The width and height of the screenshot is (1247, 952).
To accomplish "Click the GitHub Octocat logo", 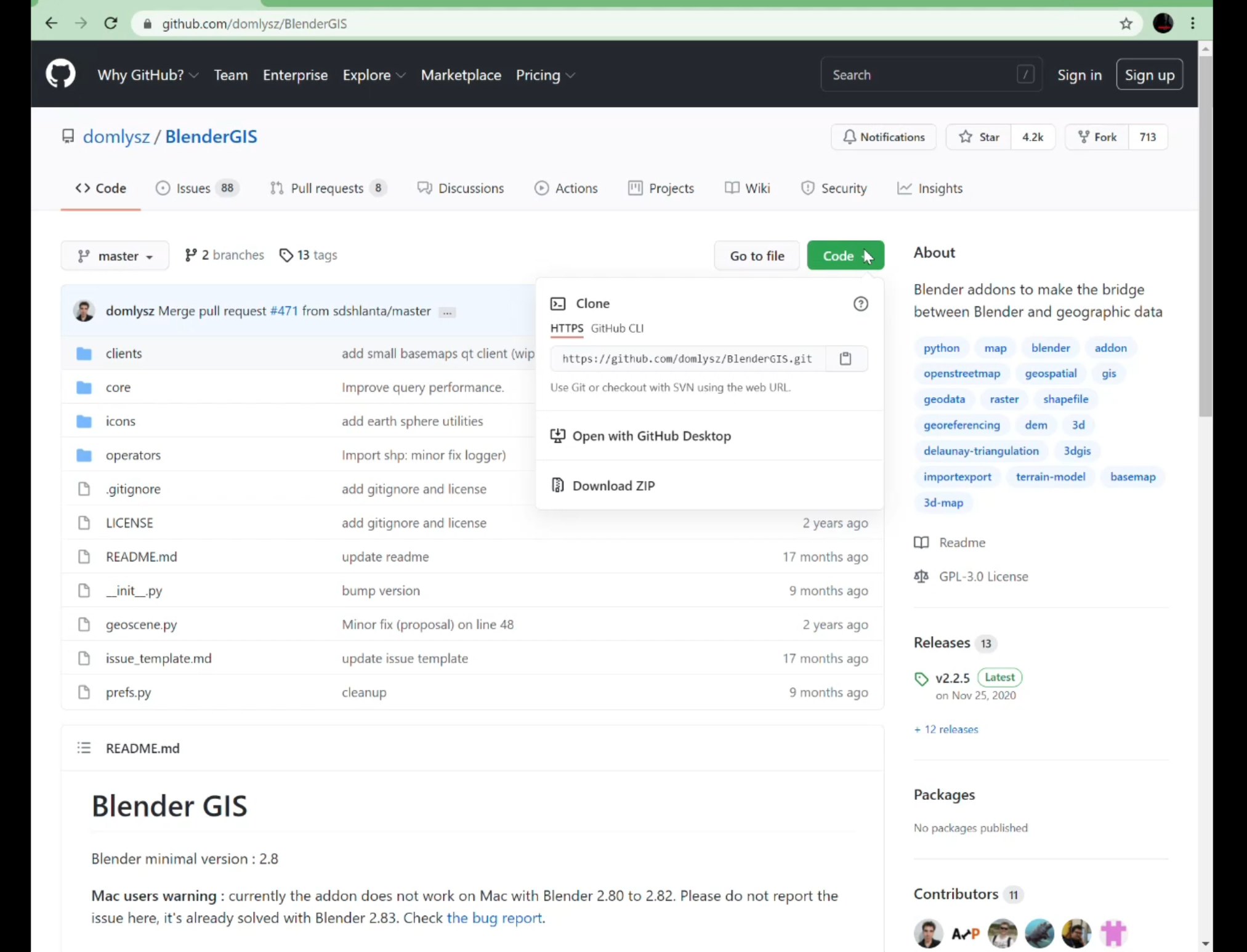I will pos(60,75).
